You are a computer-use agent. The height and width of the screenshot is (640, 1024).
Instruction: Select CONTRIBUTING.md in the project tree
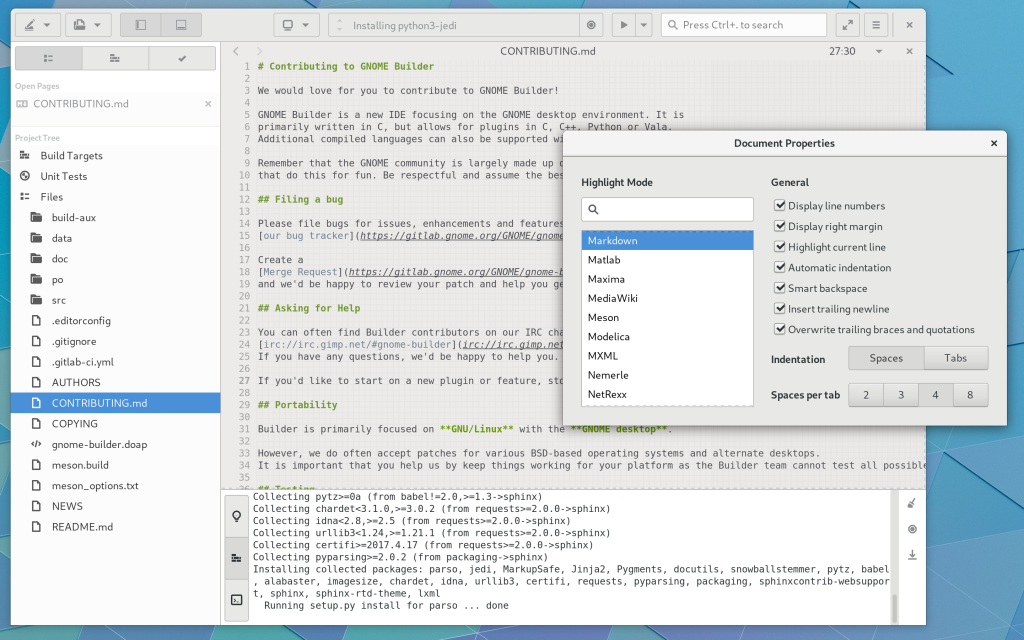tap(116, 403)
